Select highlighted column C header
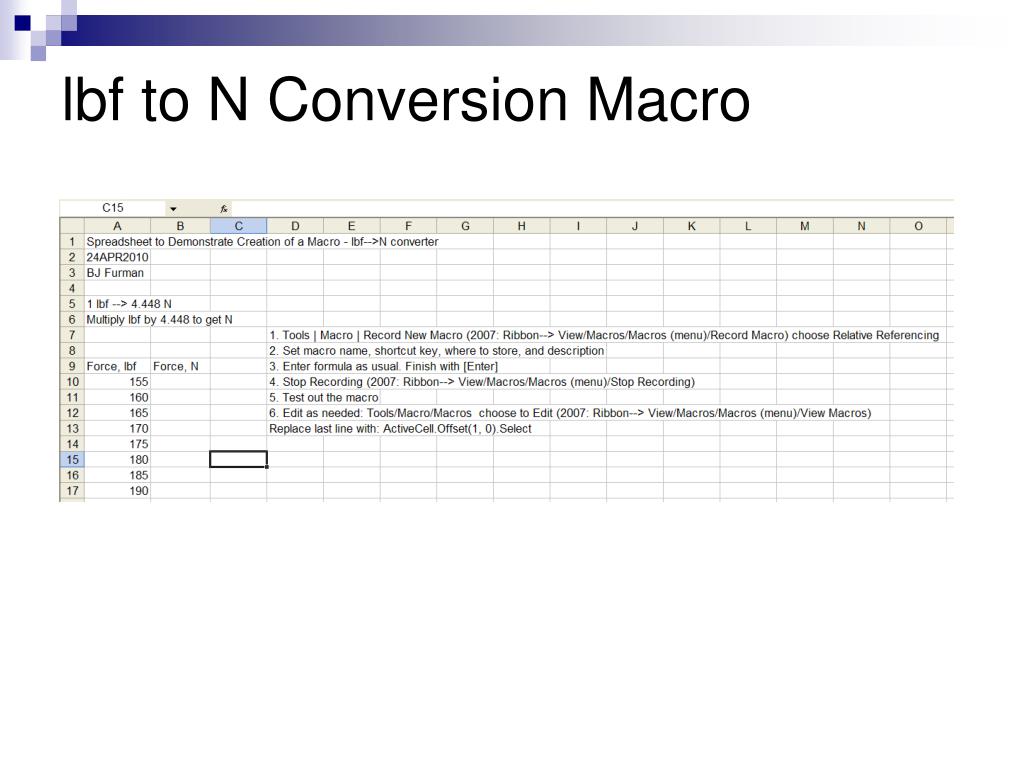 click(238, 226)
